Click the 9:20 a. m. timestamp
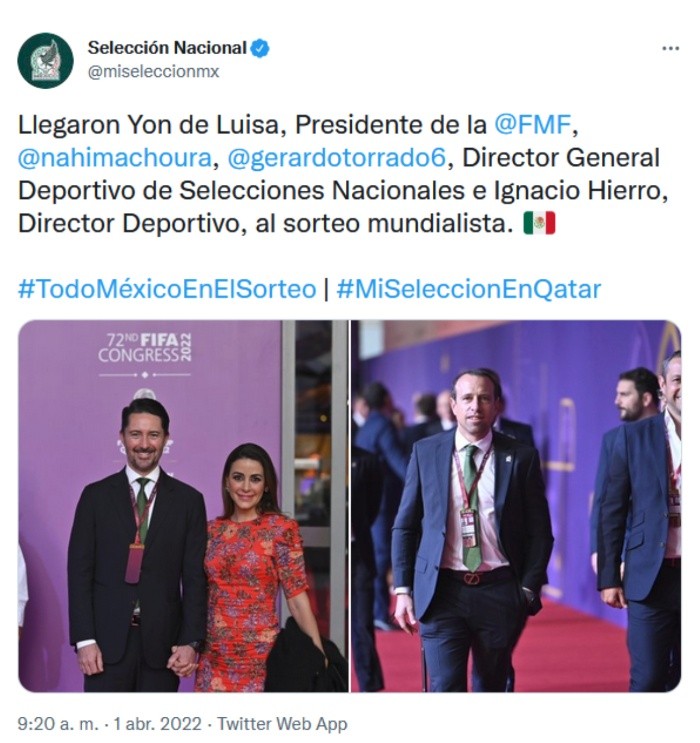 pos(58,724)
